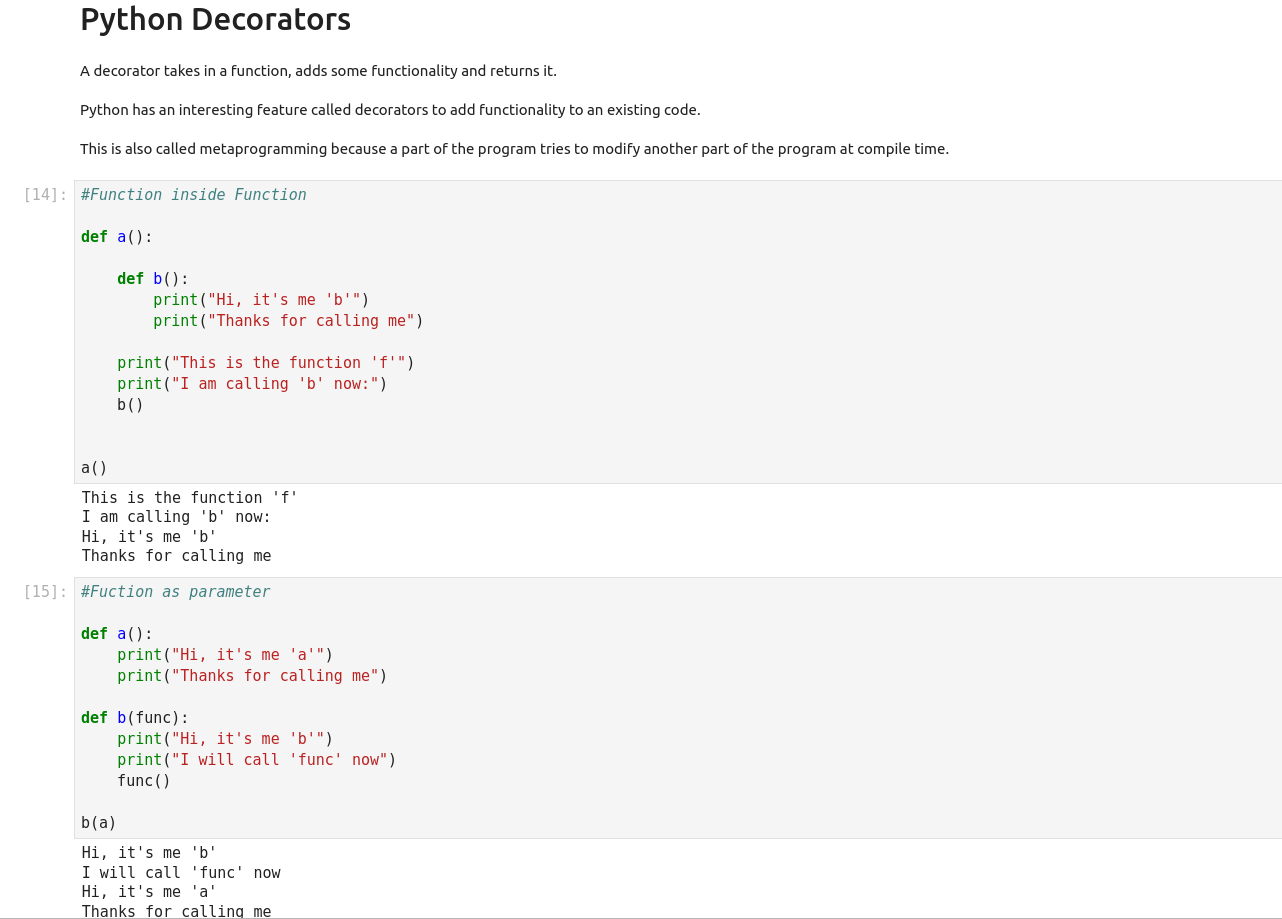Click the paragraph starting "A decorator takes in"

(x=318, y=71)
